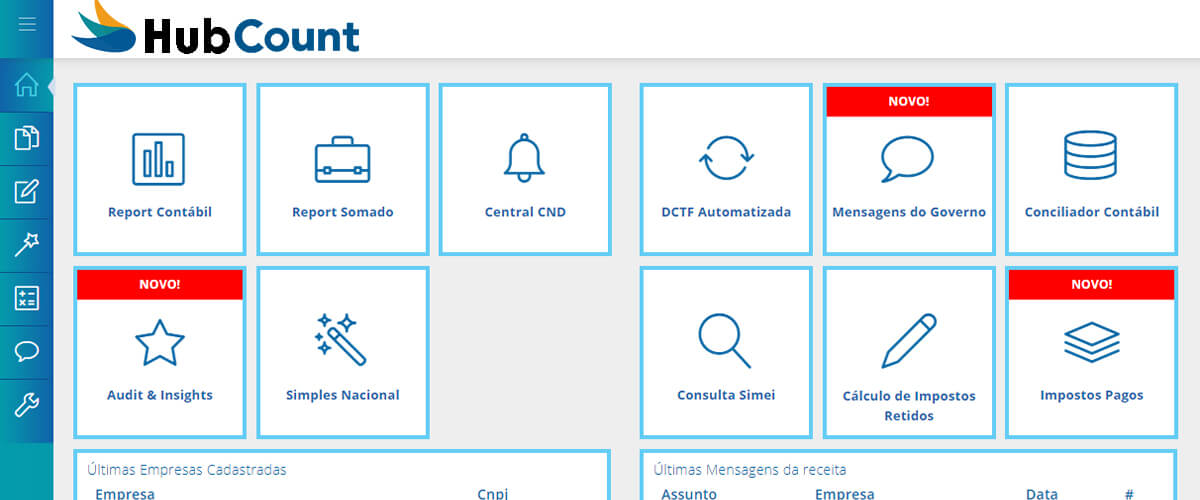Click NOVO! banner on Impostos Pagos
This screenshot has height=500, width=1200.
pos(1091,284)
